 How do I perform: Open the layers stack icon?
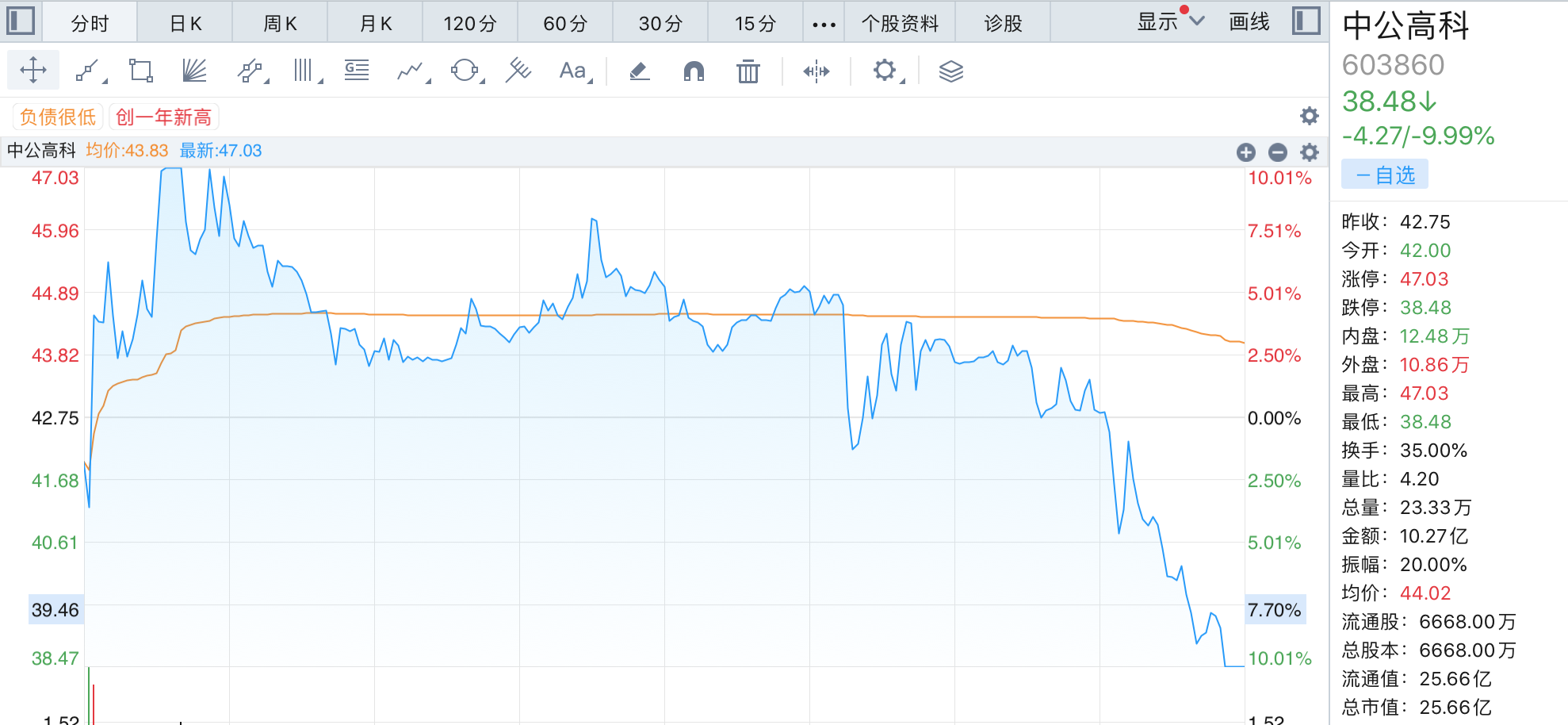pyautogui.click(x=950, y=71)
